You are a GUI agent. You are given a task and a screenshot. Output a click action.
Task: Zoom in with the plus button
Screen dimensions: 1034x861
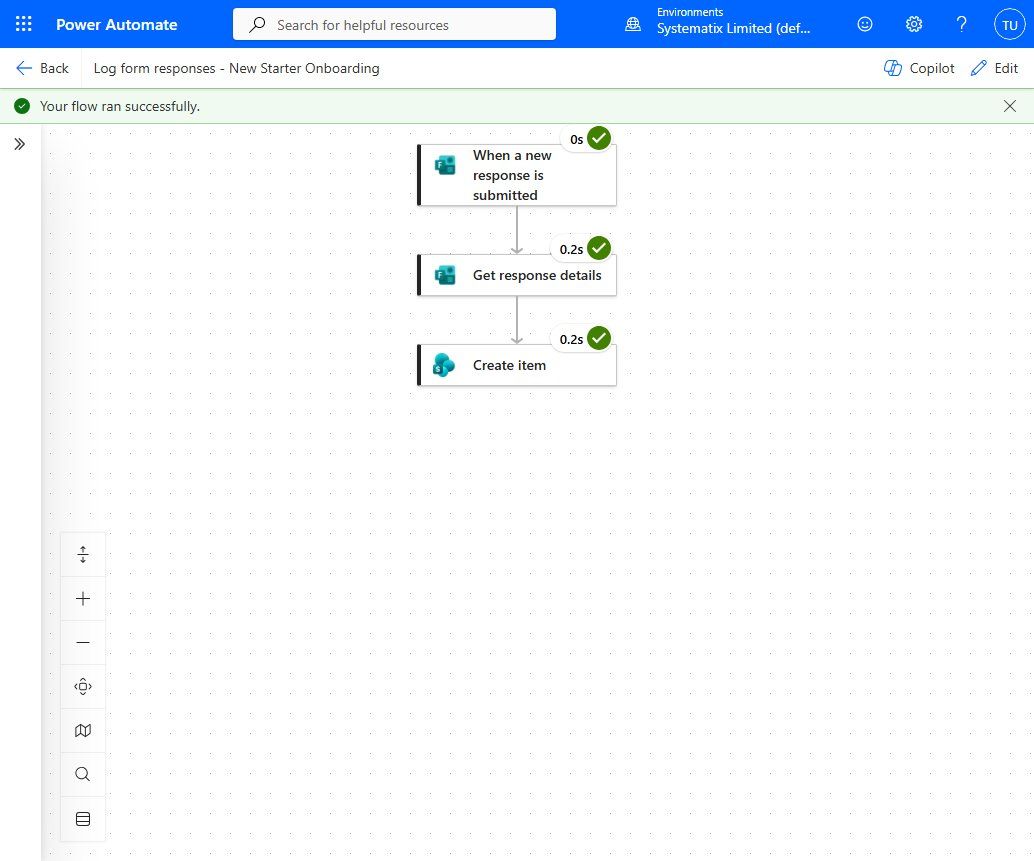click(83, 599)
